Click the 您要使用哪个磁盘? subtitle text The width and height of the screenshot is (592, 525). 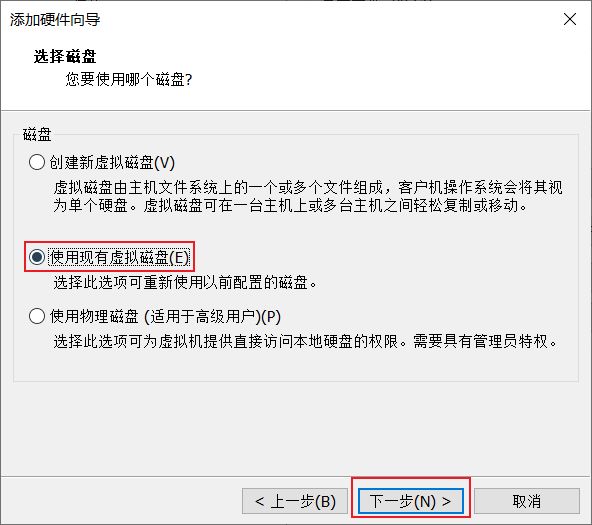[x=129, y=79]
